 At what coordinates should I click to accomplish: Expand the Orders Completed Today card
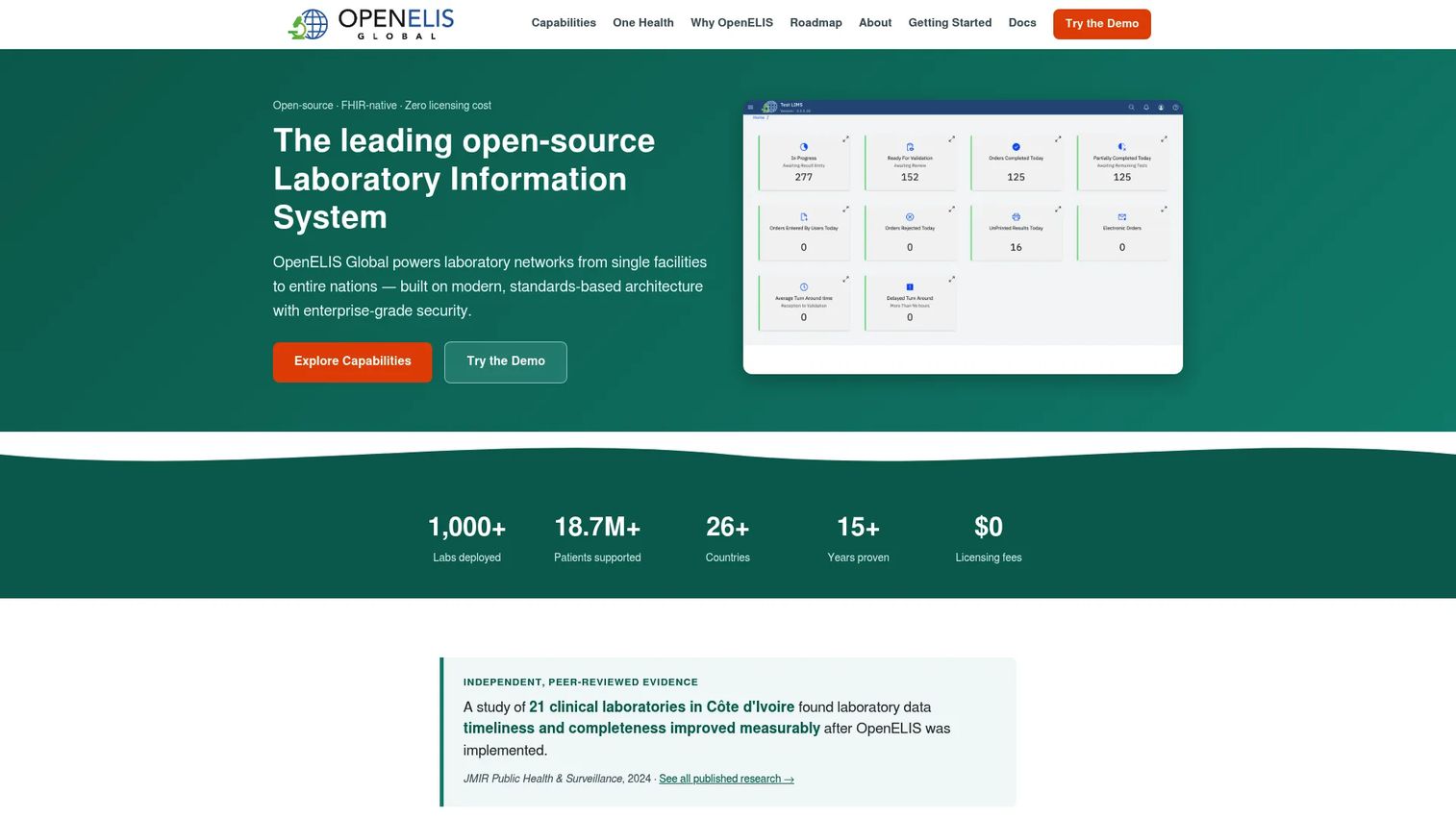(x=1058, y=139)
